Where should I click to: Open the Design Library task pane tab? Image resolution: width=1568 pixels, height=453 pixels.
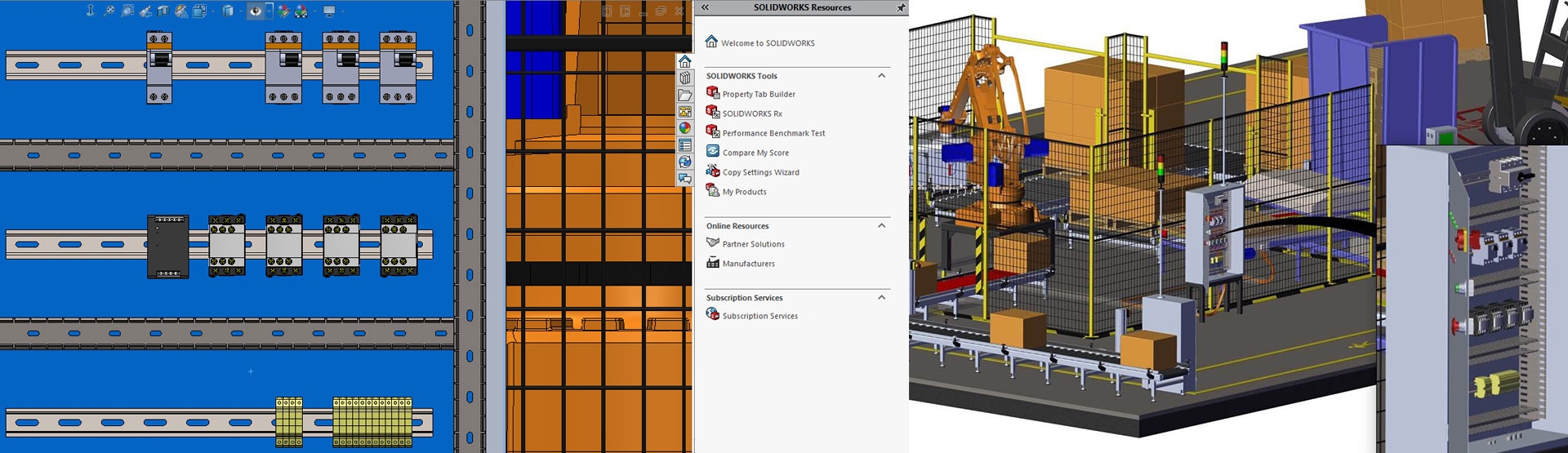tap(684, 78)
